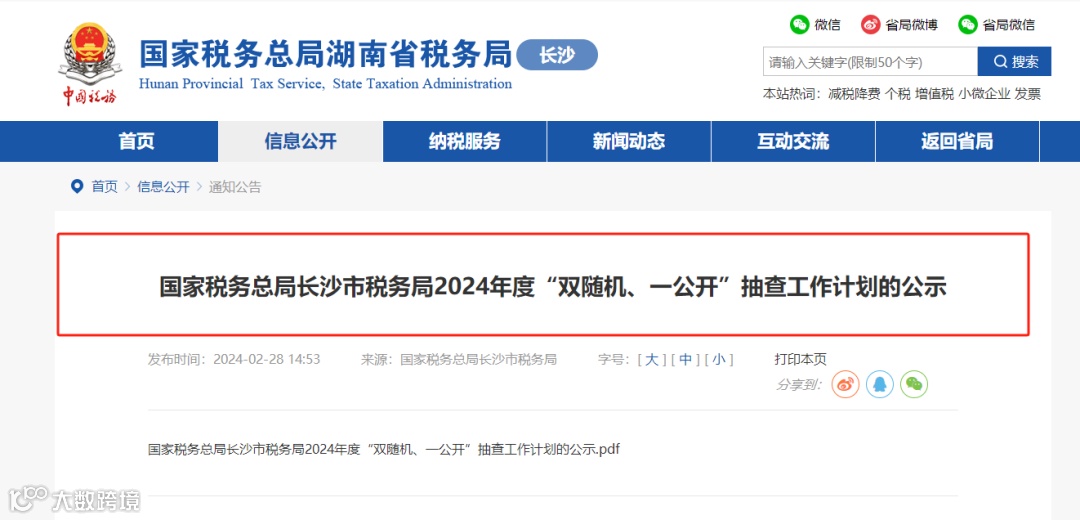This screenshot has width=1080, height=520.
Task: Click the 微信 label at top right
Action: coord(827,25)
